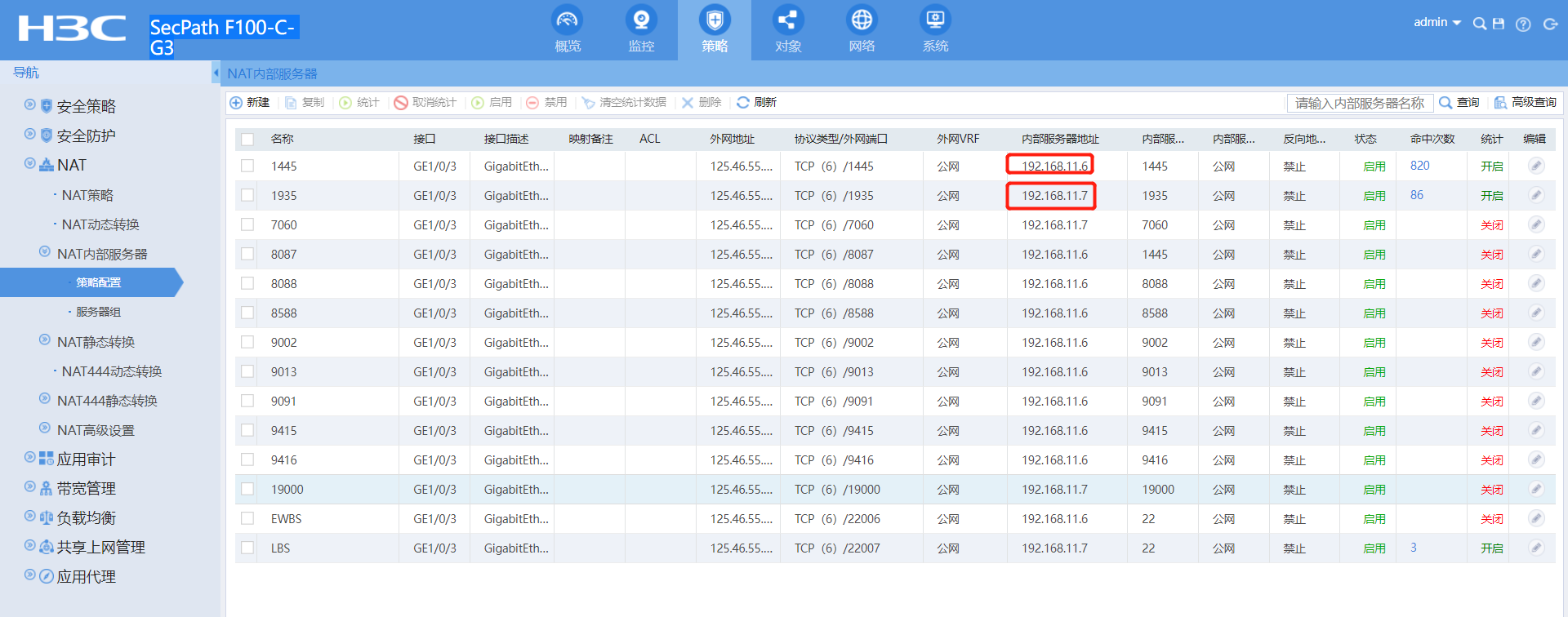Click the 高级查询 advanced query button
This screenshot has width=1568, height=617.
point(1526,102)
